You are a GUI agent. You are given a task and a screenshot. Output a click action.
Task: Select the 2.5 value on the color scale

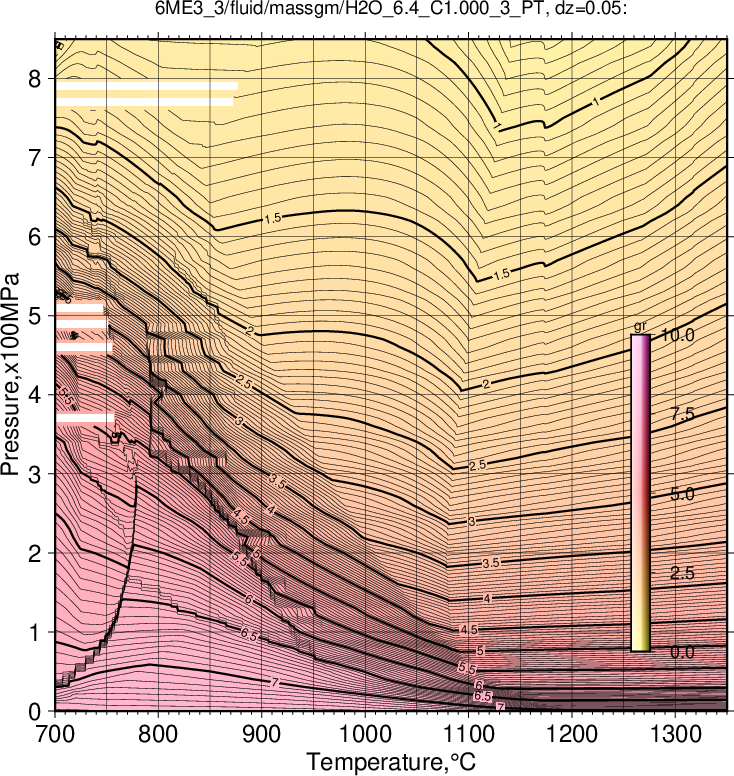[683, 573]
